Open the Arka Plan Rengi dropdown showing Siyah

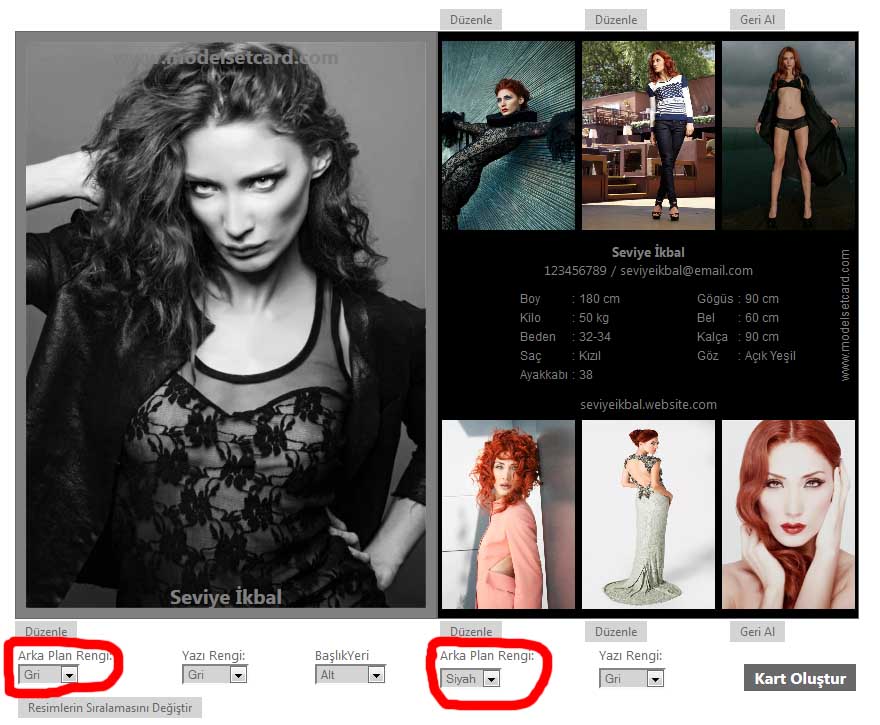pyautogui.click(x=470, y=679)
